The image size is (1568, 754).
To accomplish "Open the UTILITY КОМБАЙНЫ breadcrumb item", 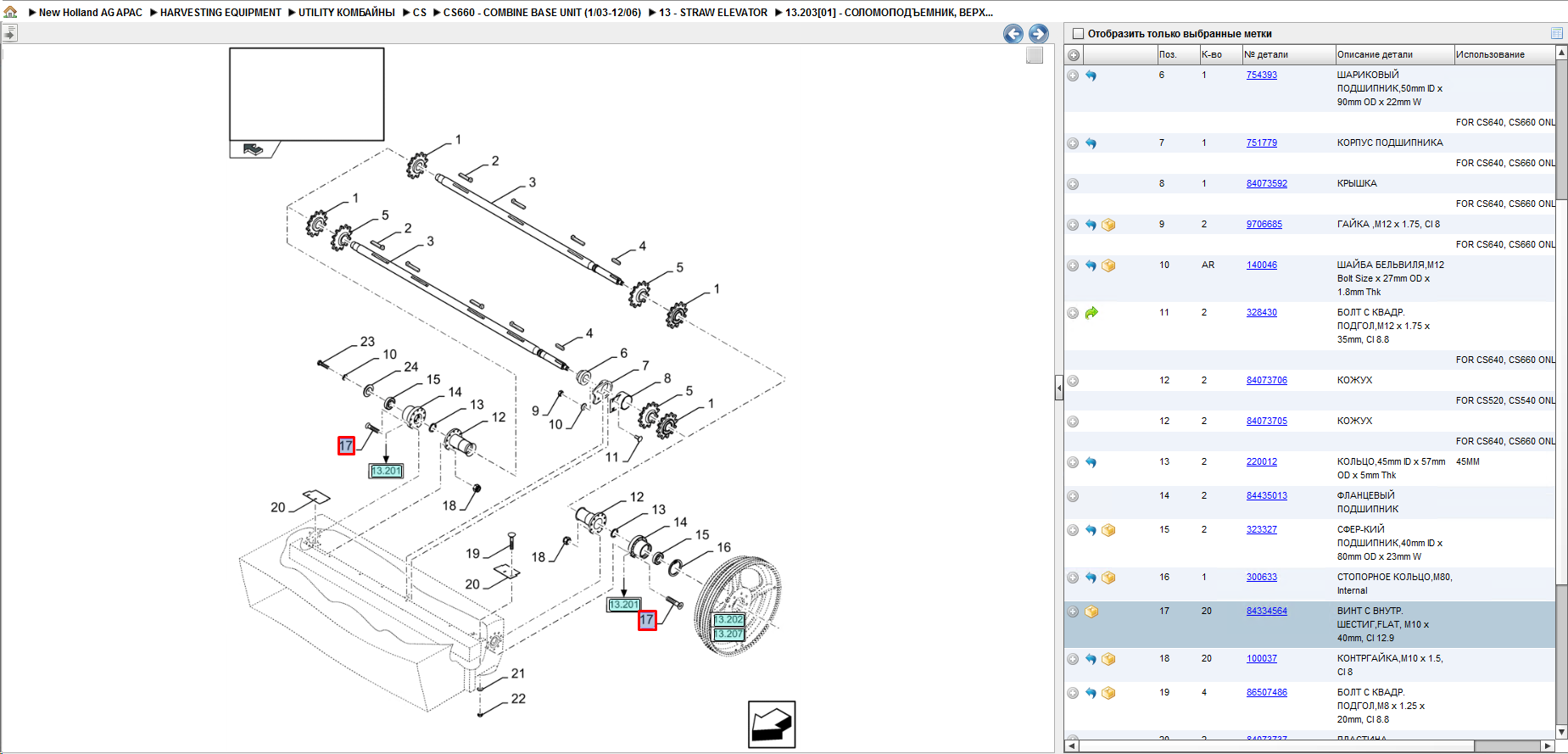I will (x=346, y=13).
